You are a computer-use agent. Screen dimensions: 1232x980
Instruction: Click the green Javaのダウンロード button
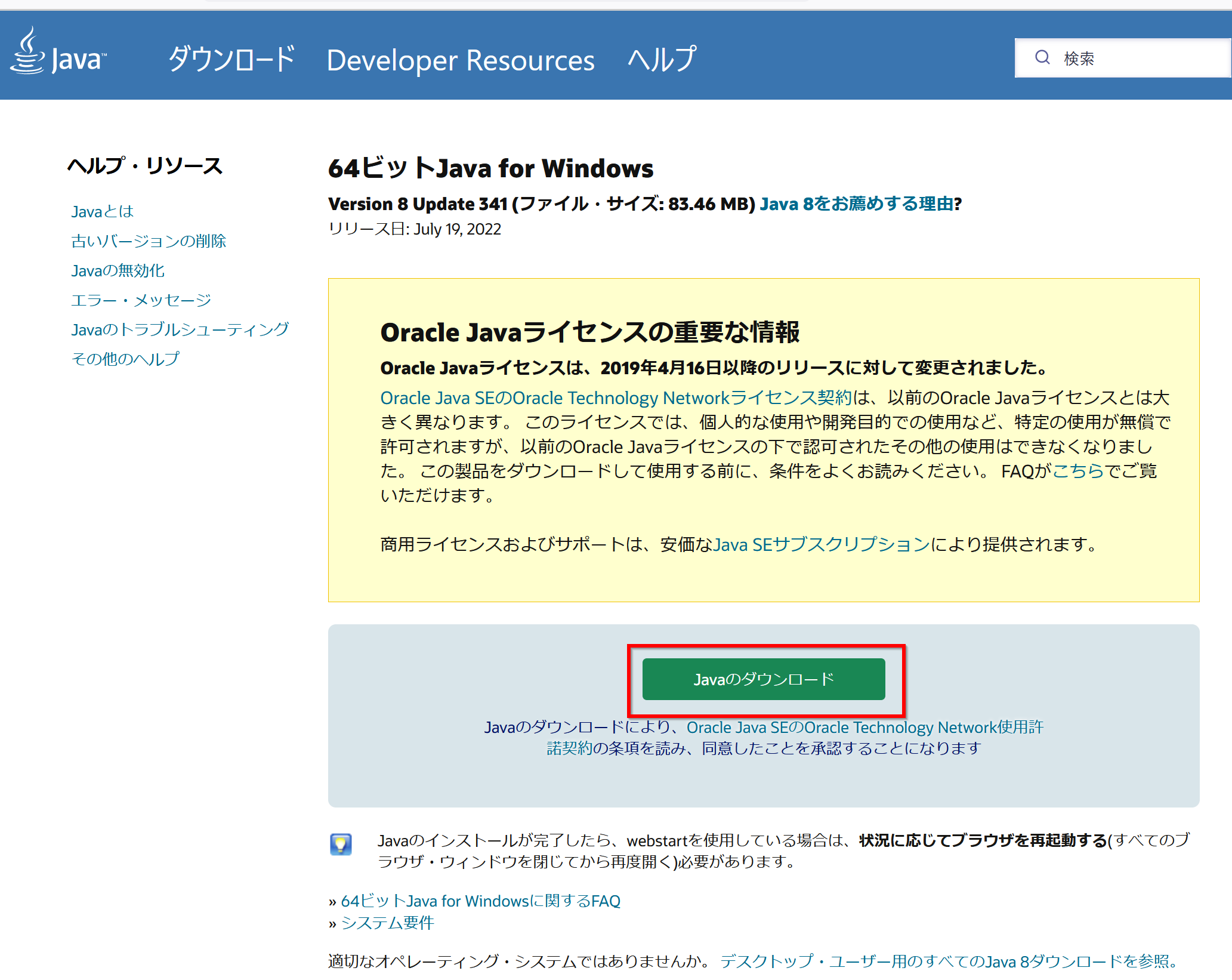pyautogui.click(x=764, y=679)
